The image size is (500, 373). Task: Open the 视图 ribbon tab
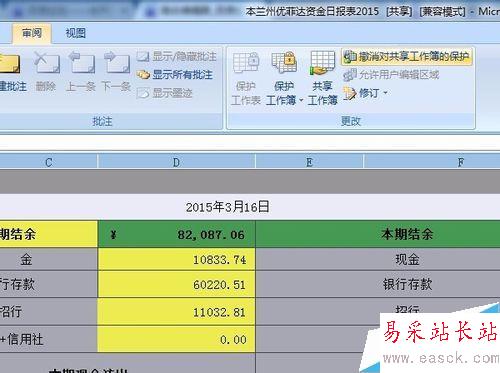(x=75, y=33)
